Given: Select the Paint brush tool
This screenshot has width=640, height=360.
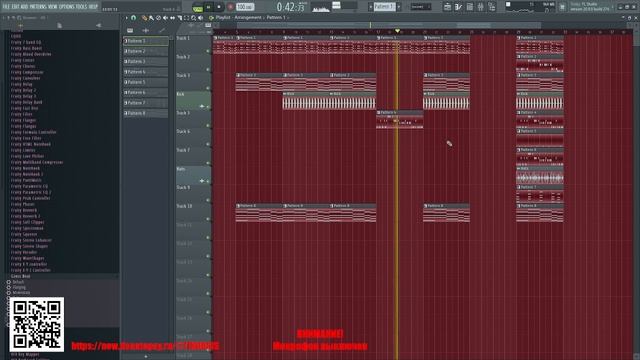Looking at the screenshot, I should coord(151,18).
